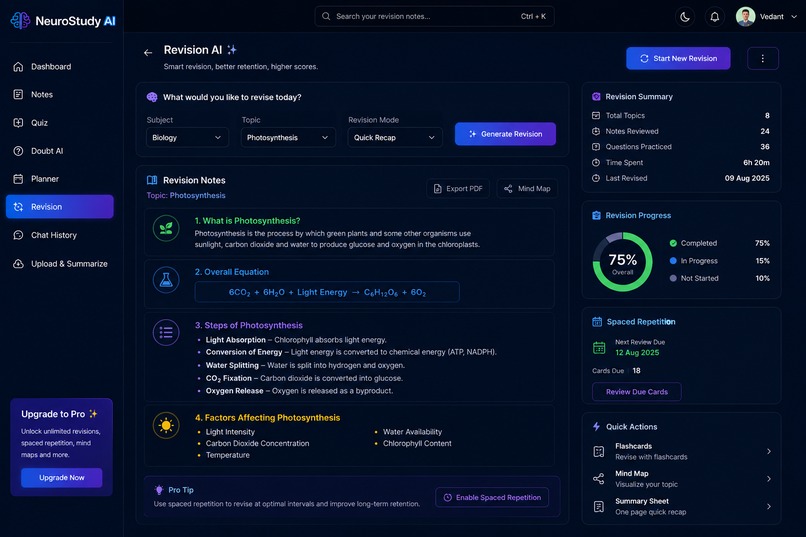
Task: Open Chat History
Action: (60, 235)
